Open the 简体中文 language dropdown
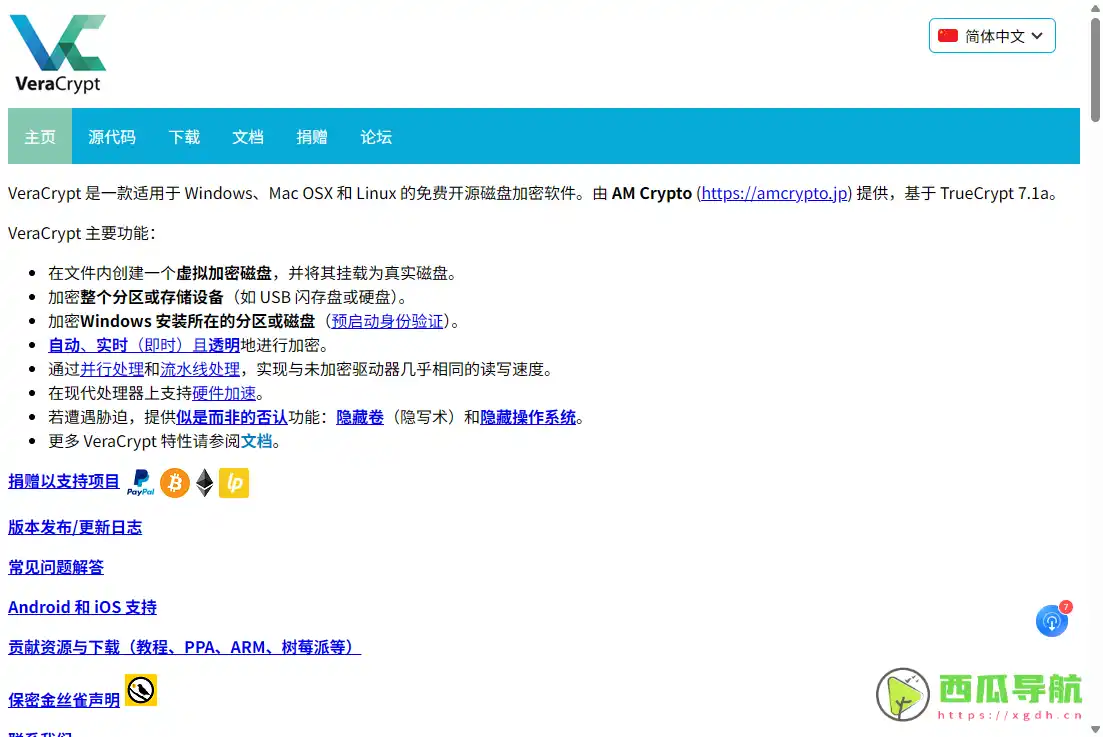The width and height of the screenshot is (1103, 737). (992, 36)
